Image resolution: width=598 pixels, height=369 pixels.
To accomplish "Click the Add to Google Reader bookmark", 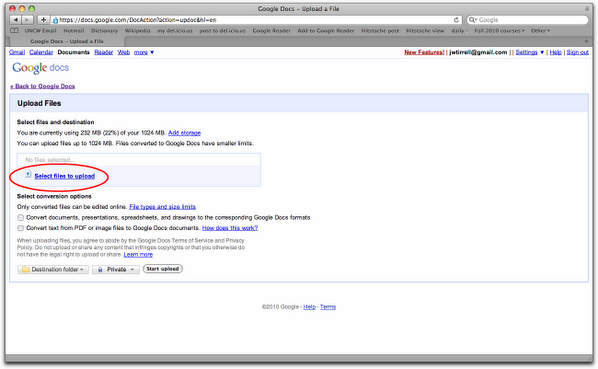I will [326, 30].
